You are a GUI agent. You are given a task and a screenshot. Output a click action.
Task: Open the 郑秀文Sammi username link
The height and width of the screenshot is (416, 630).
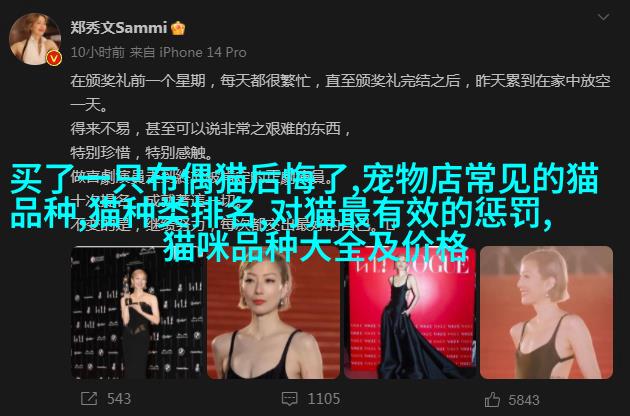coord(119,28)
